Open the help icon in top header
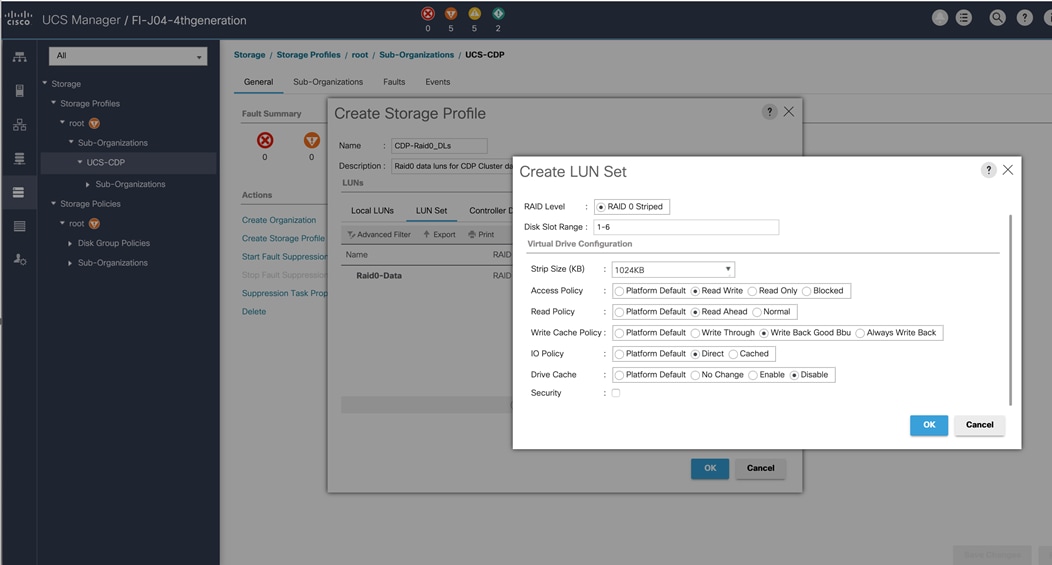This screenshot has width=1052, height=565. point(1024,18)
